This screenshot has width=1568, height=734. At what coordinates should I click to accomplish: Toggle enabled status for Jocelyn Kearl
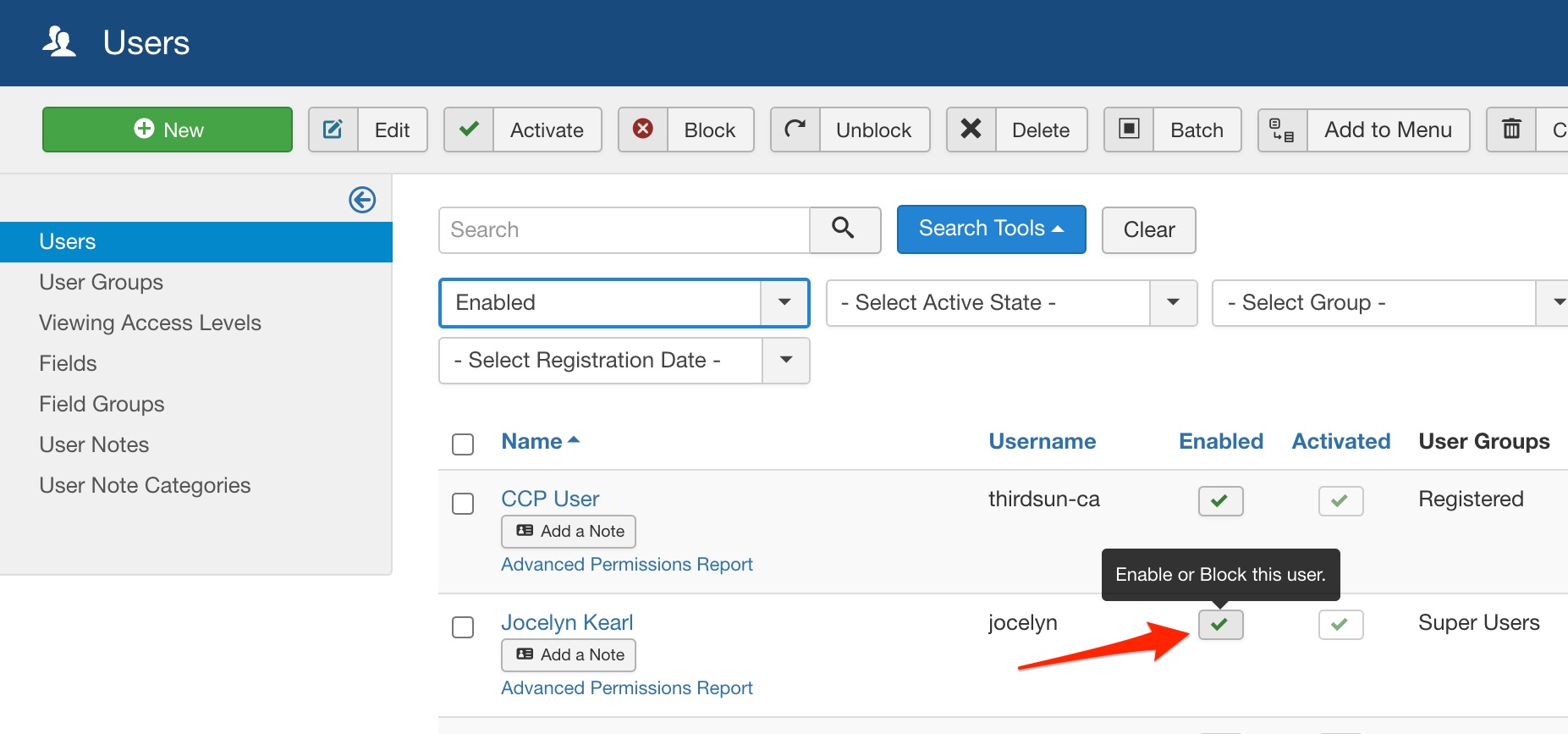(1220, 625)
